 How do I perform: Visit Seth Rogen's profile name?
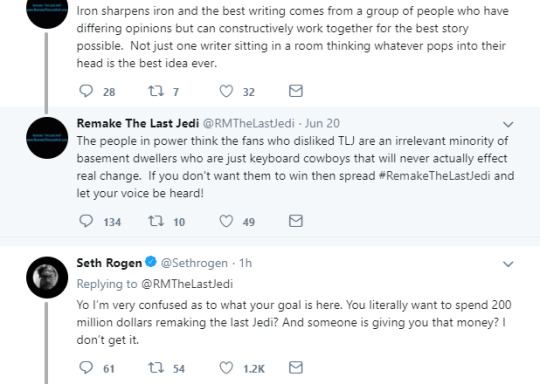[109, 263]
